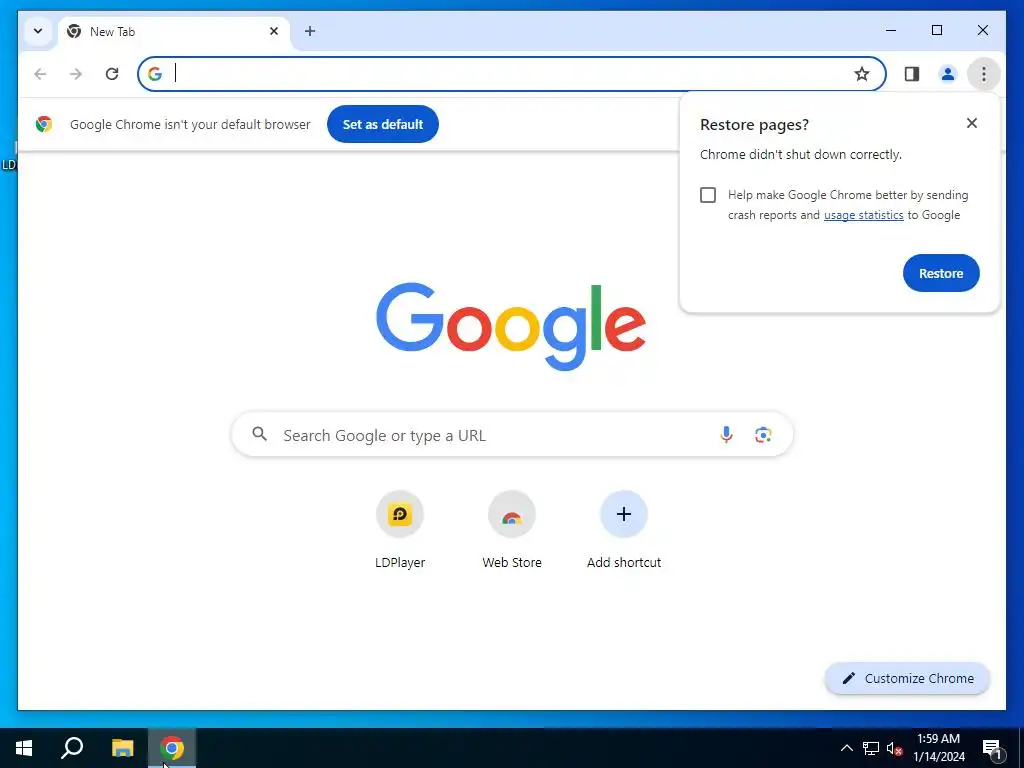Focus the address bar field
1024x768 pixels.
click(x=511, y=74)
